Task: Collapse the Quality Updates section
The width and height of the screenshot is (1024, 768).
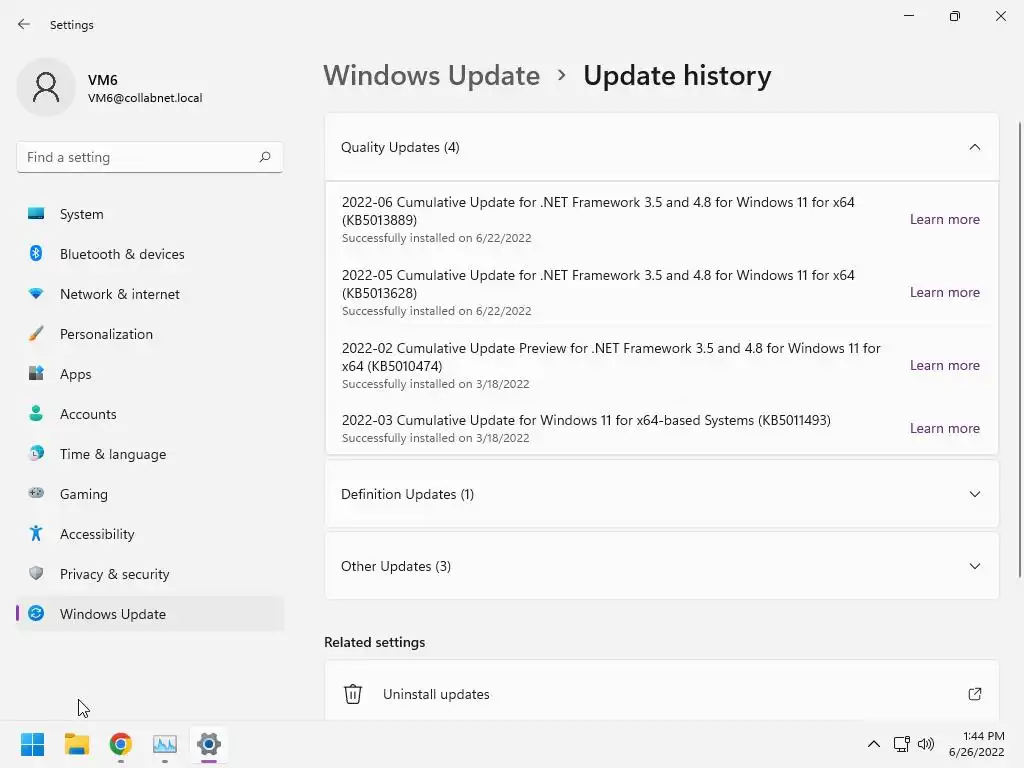Action: 974,147
